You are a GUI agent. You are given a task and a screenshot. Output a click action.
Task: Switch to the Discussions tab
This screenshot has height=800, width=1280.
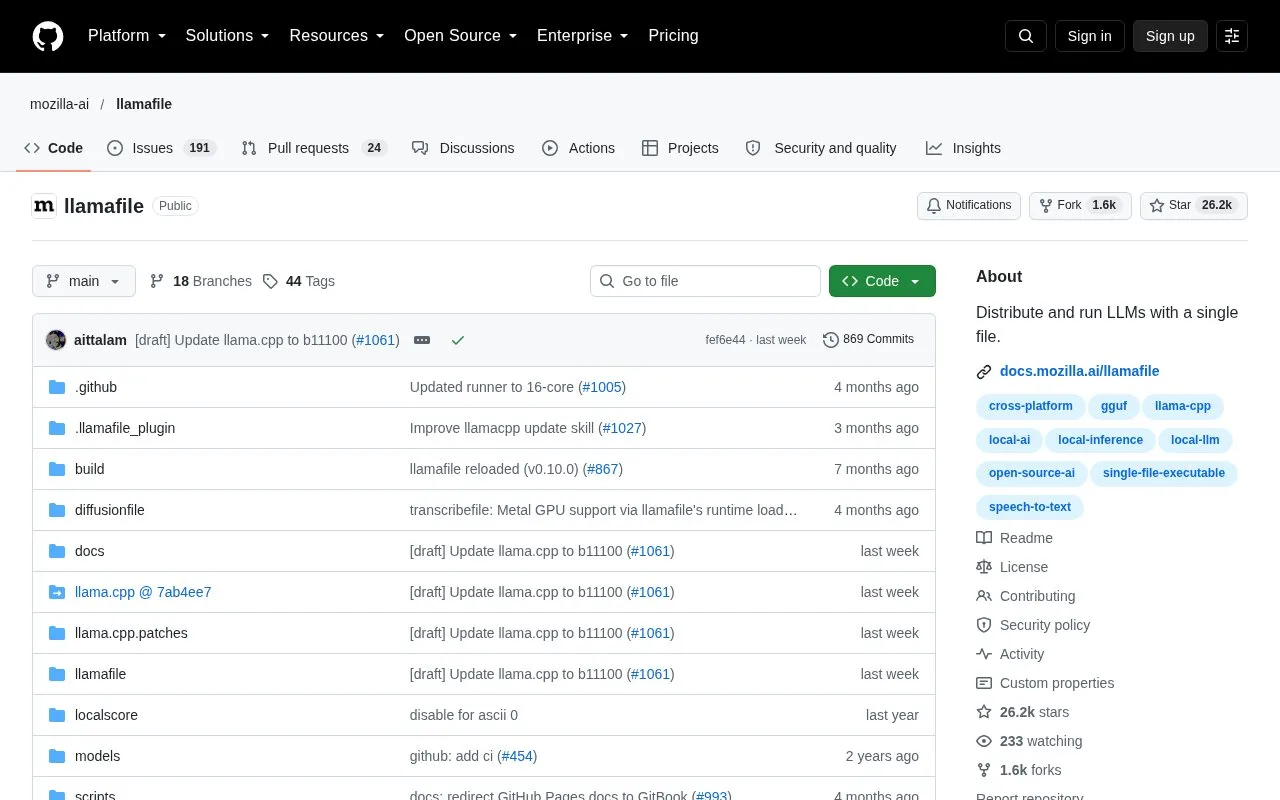pyautogui.click(x=463, y=148)
